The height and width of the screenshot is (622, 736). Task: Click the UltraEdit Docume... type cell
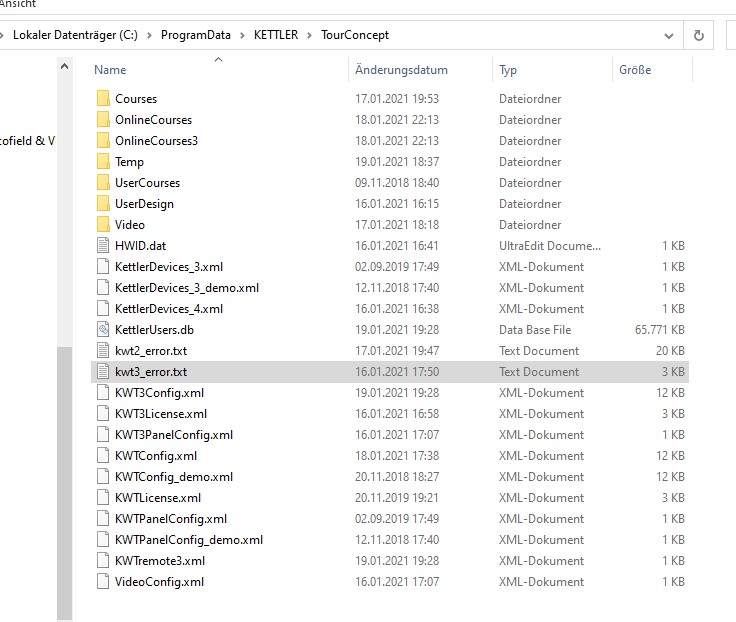(550, 246)
